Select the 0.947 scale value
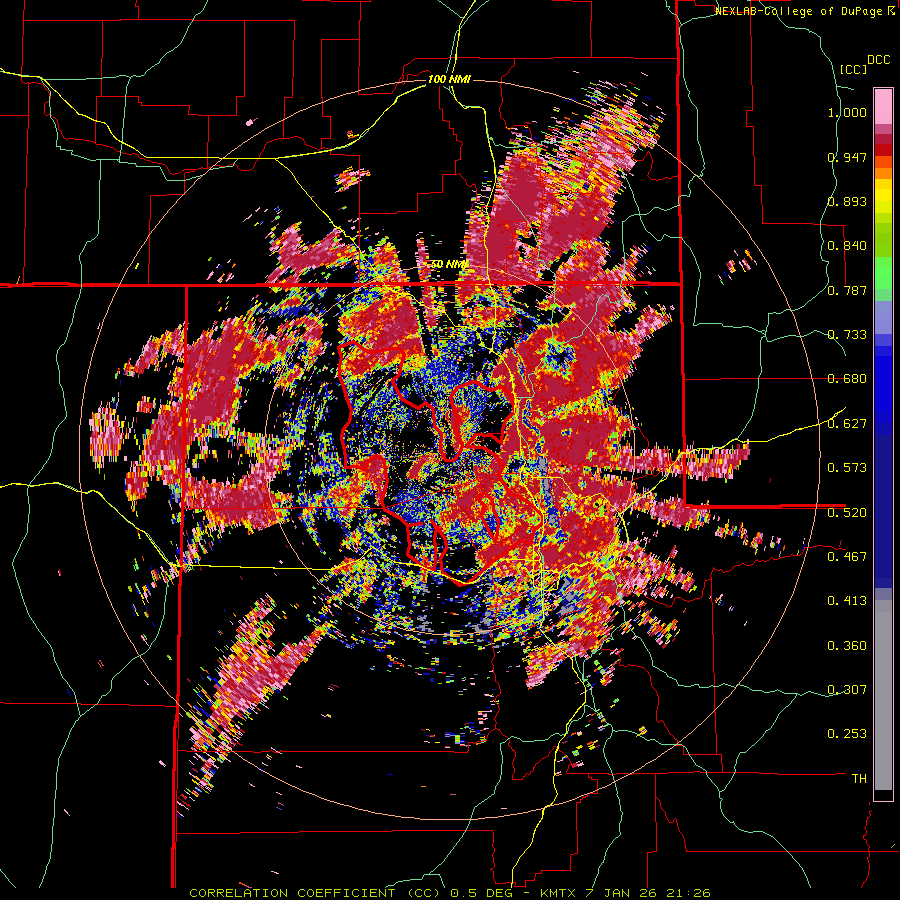This screenshot has height=900, width=900. click(x=847, y=157)
